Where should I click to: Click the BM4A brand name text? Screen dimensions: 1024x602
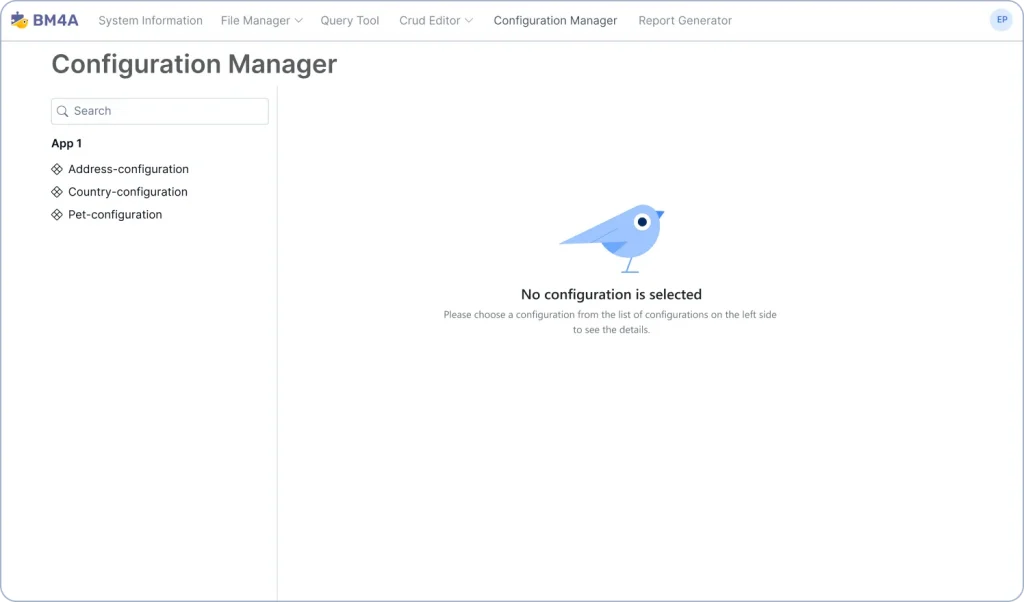(x=56, y=20)
